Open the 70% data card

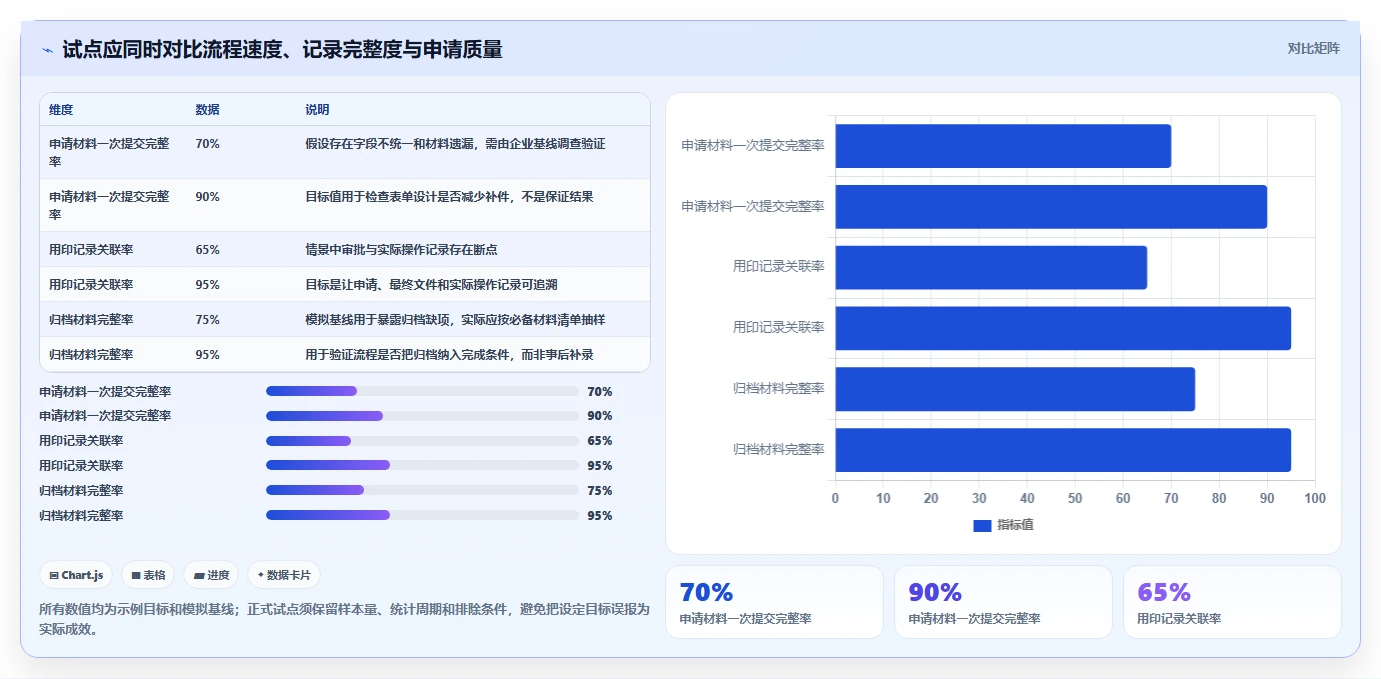[x=774, y=602]
